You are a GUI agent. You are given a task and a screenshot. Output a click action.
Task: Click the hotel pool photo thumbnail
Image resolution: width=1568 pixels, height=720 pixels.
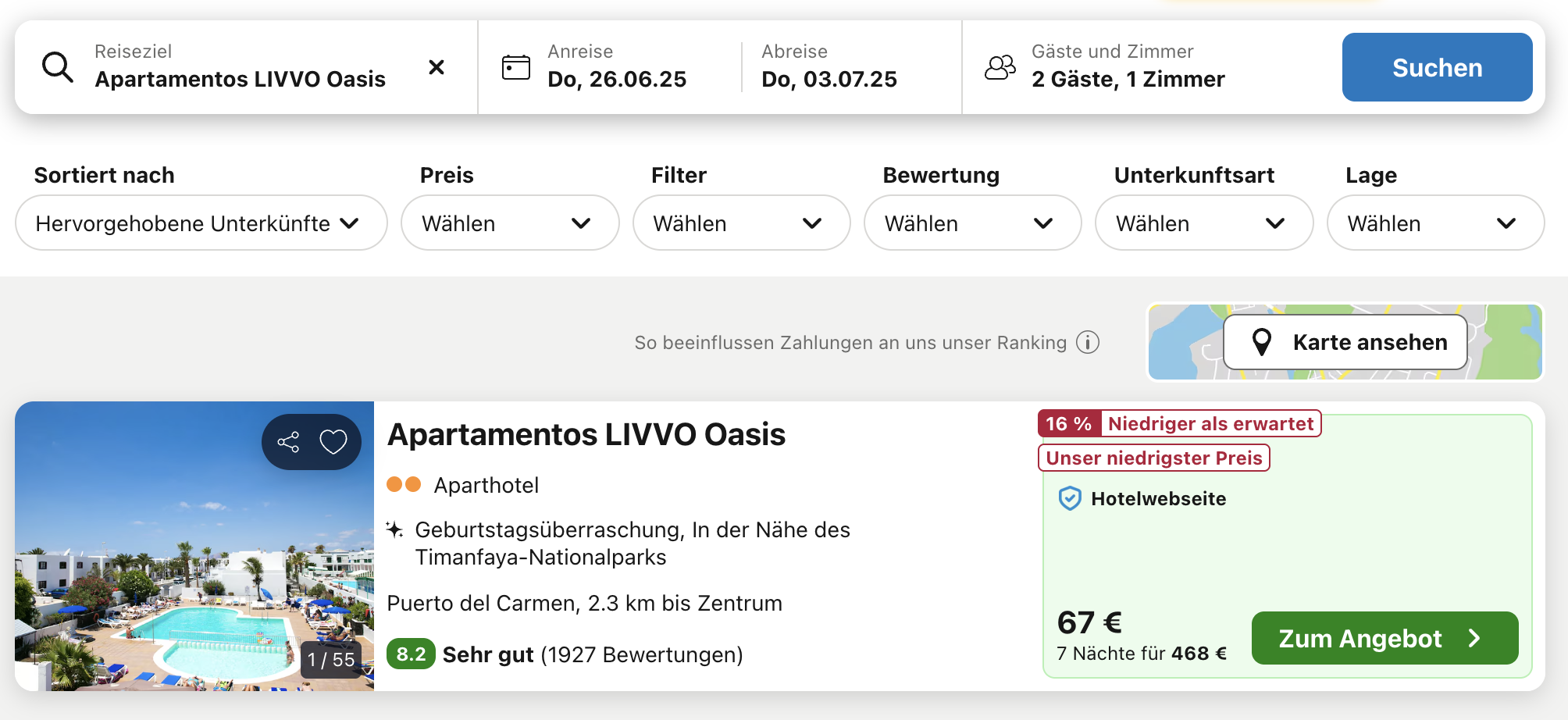click(x=194, y=546)
